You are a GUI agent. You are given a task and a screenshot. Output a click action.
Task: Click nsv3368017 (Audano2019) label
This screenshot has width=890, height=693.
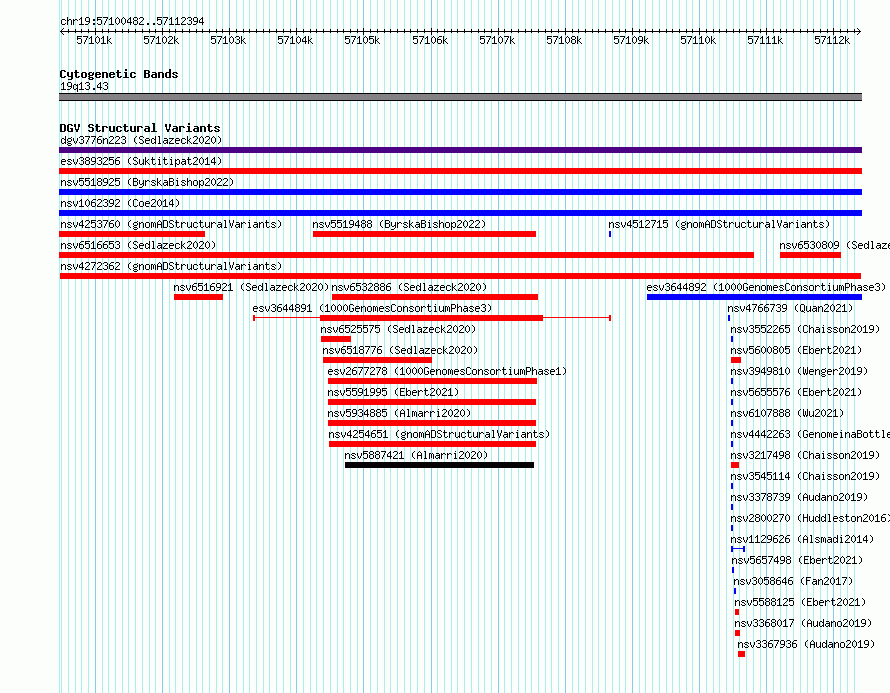pyautogui.click(x=803, y=623)
